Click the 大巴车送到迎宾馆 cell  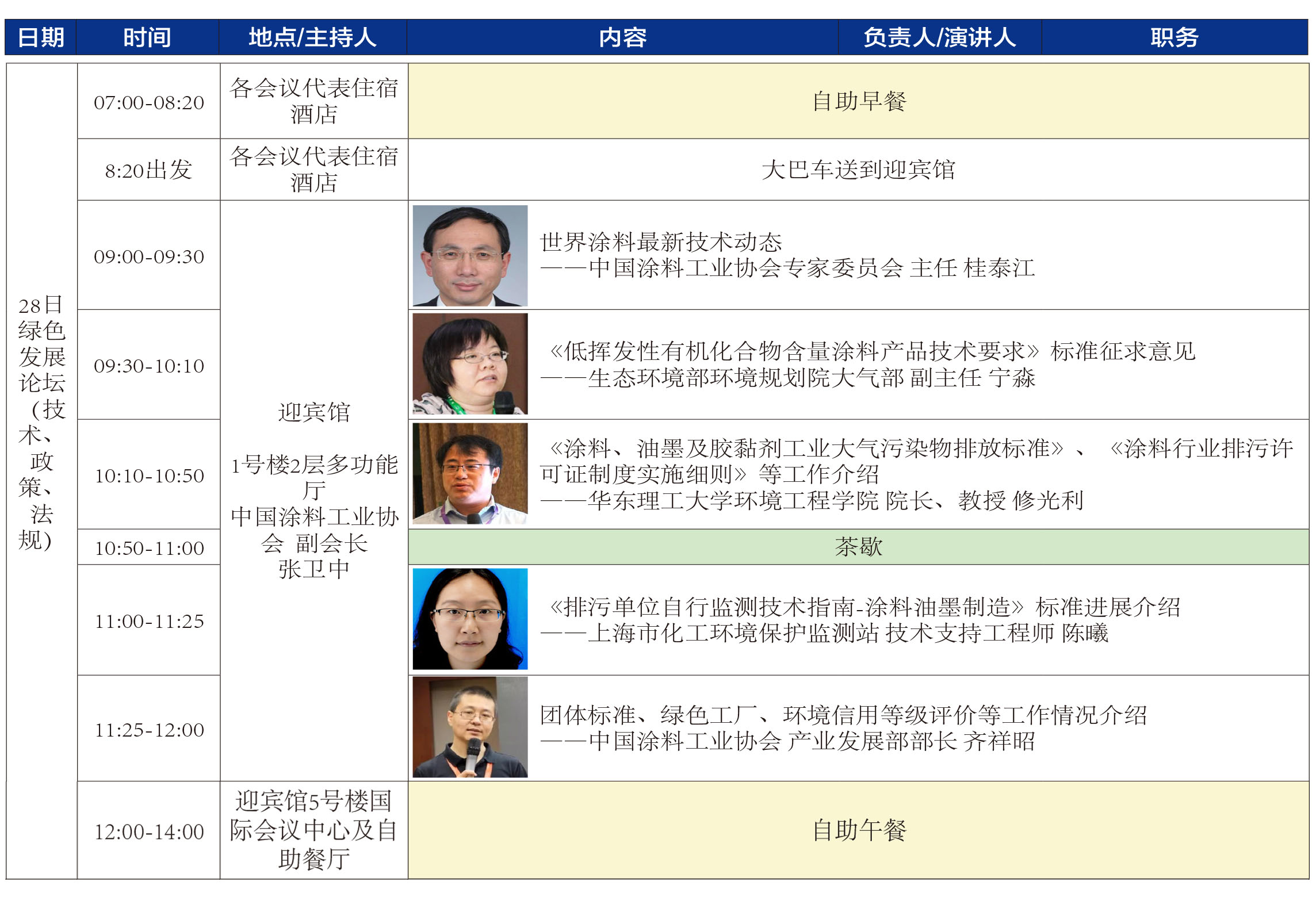pyautogui.click(x=859, y=170)
